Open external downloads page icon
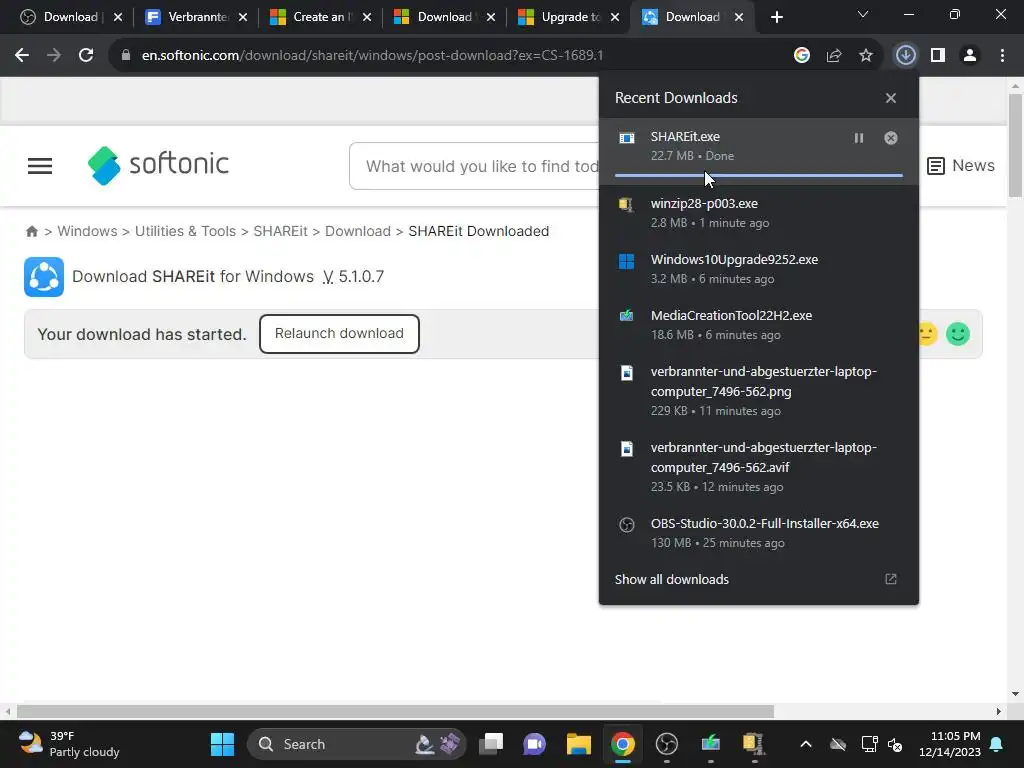The image size is (1024, 768). [891, 579]
